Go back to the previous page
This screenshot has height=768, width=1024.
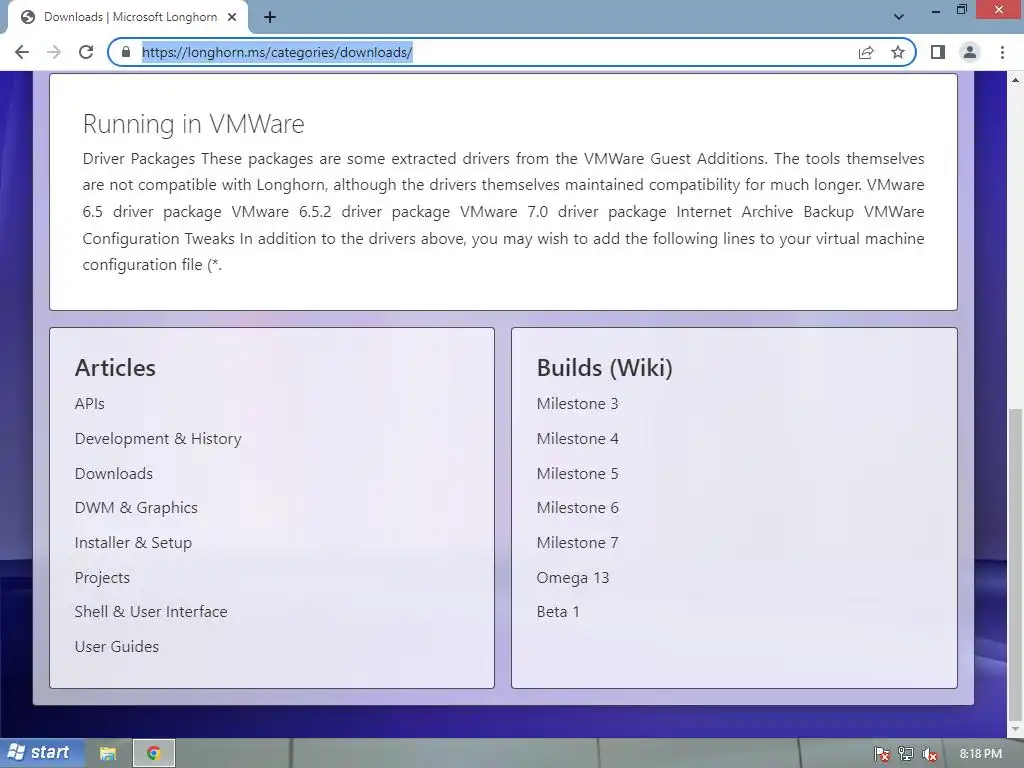pyautogui.click(x=22, y=52)
